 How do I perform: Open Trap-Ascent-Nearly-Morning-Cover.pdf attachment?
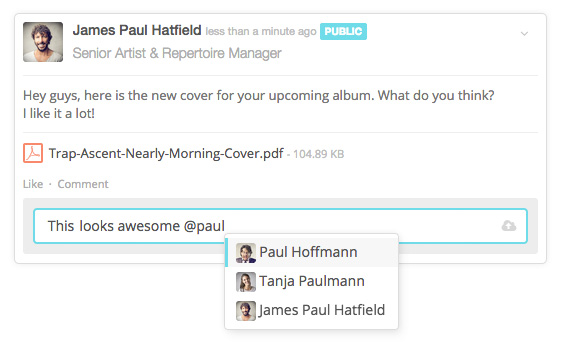pos(166,153)
